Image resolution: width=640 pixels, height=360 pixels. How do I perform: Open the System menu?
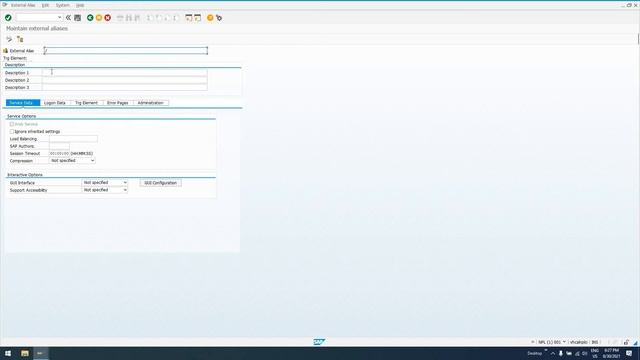[x=62, y=5]
